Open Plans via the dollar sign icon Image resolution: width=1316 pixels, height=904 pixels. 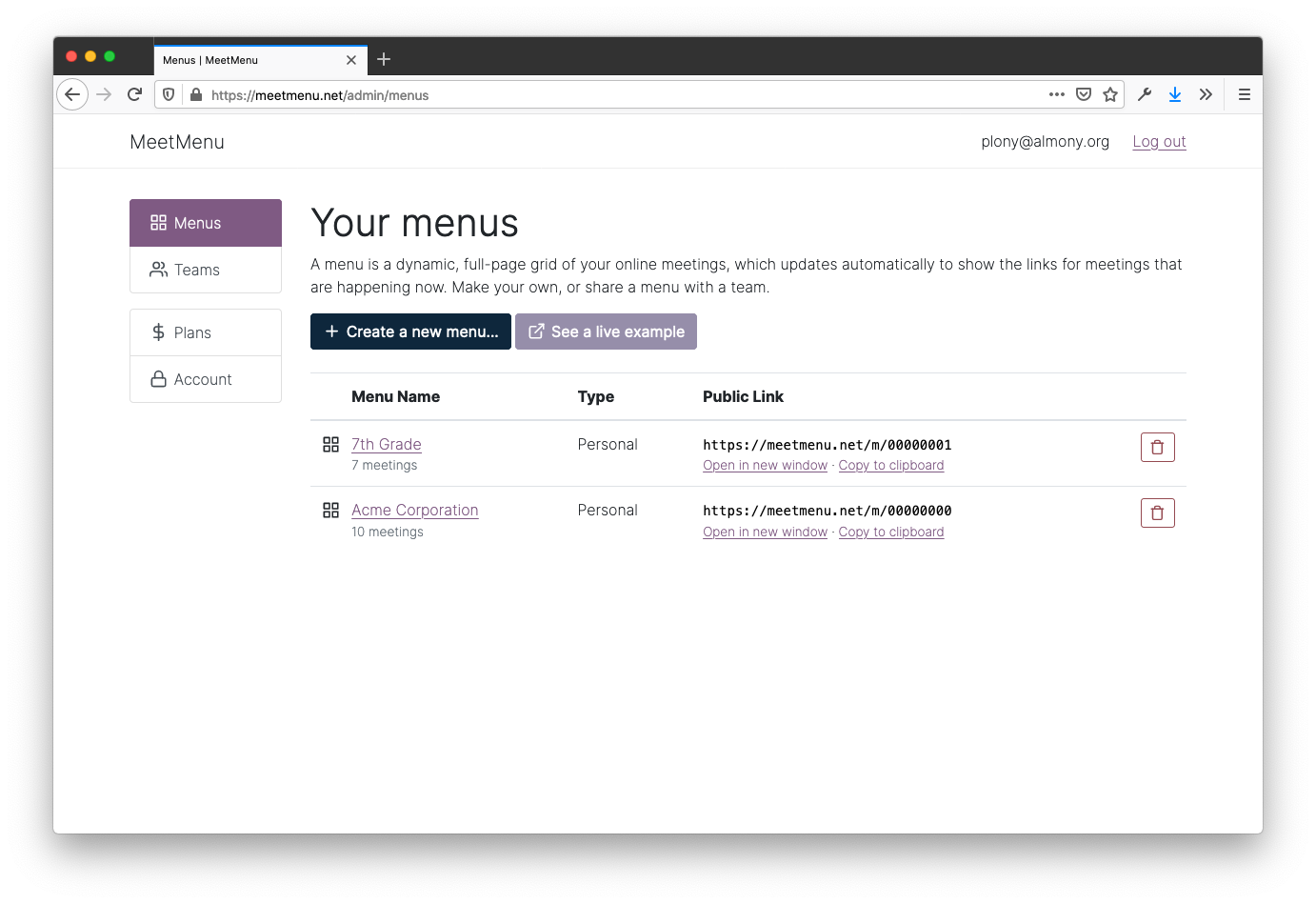point(158,331)
